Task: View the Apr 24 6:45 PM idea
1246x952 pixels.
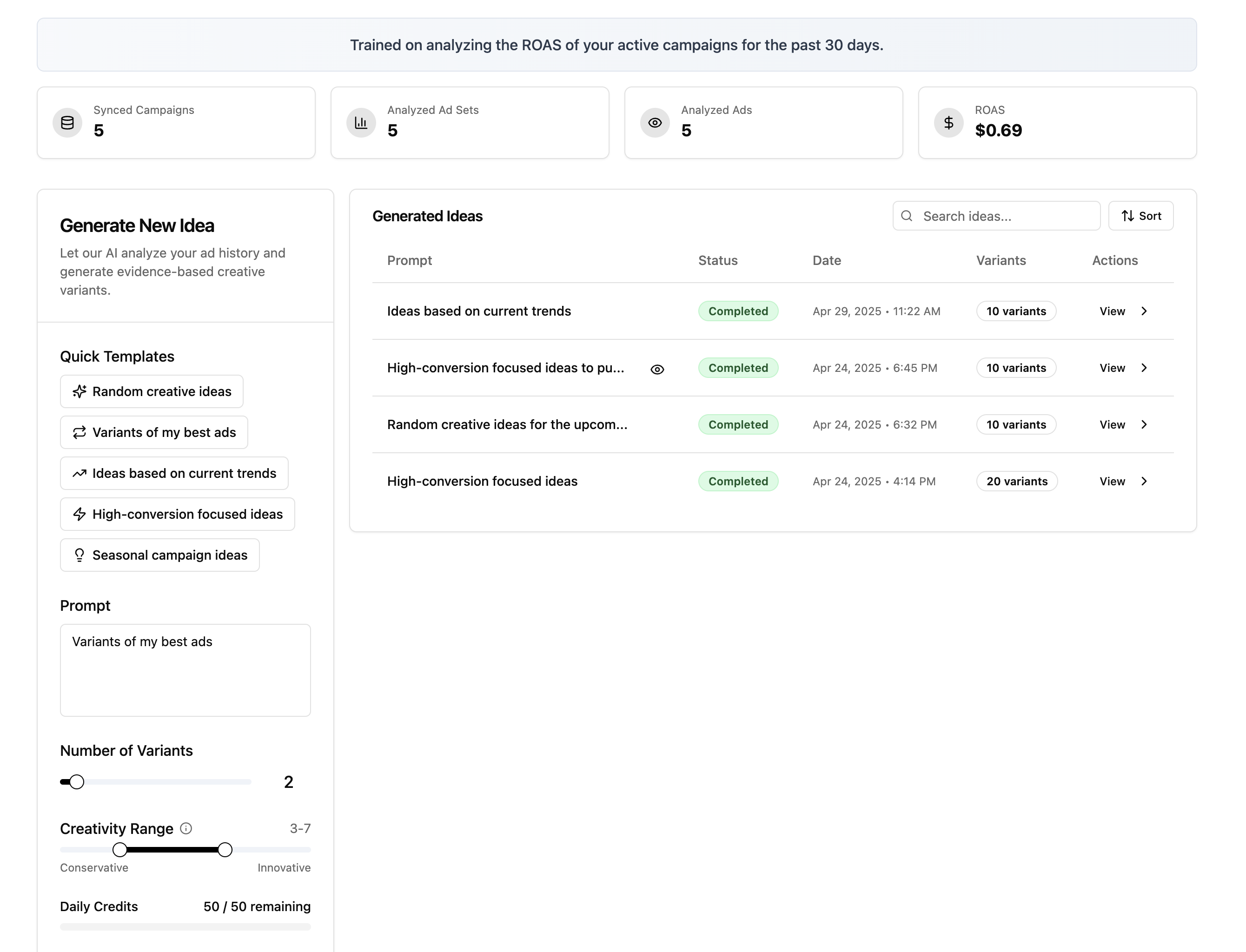Action: click(x=1112, y=368)
